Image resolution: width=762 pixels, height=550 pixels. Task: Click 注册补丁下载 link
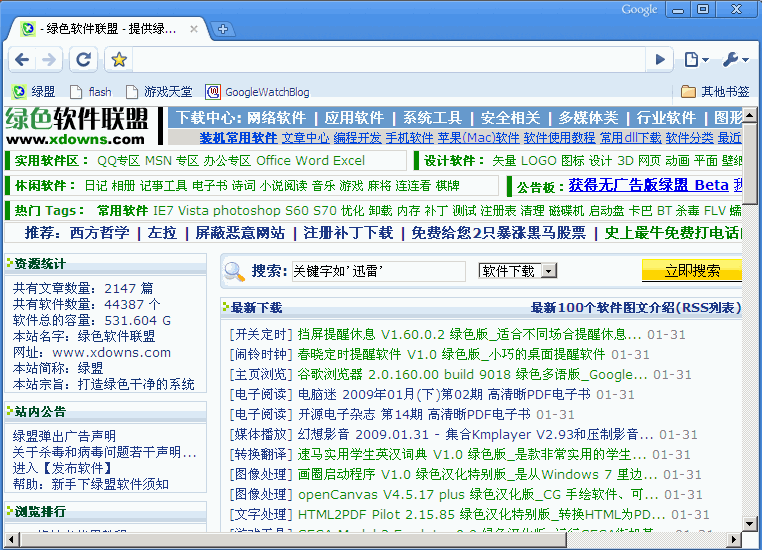coord(348,233)
